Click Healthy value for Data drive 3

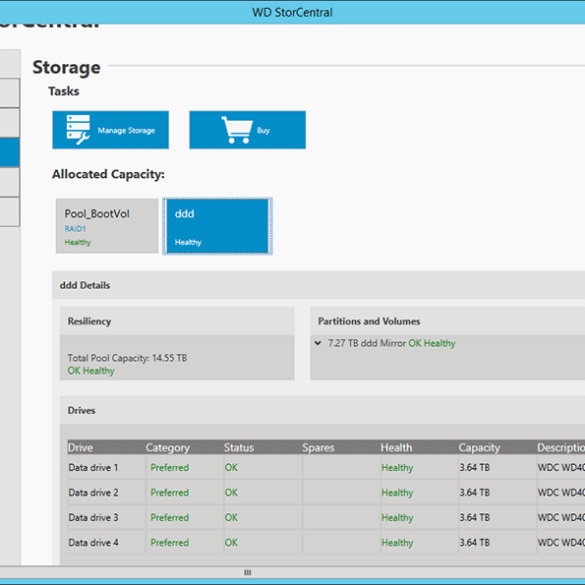point(397,518)
